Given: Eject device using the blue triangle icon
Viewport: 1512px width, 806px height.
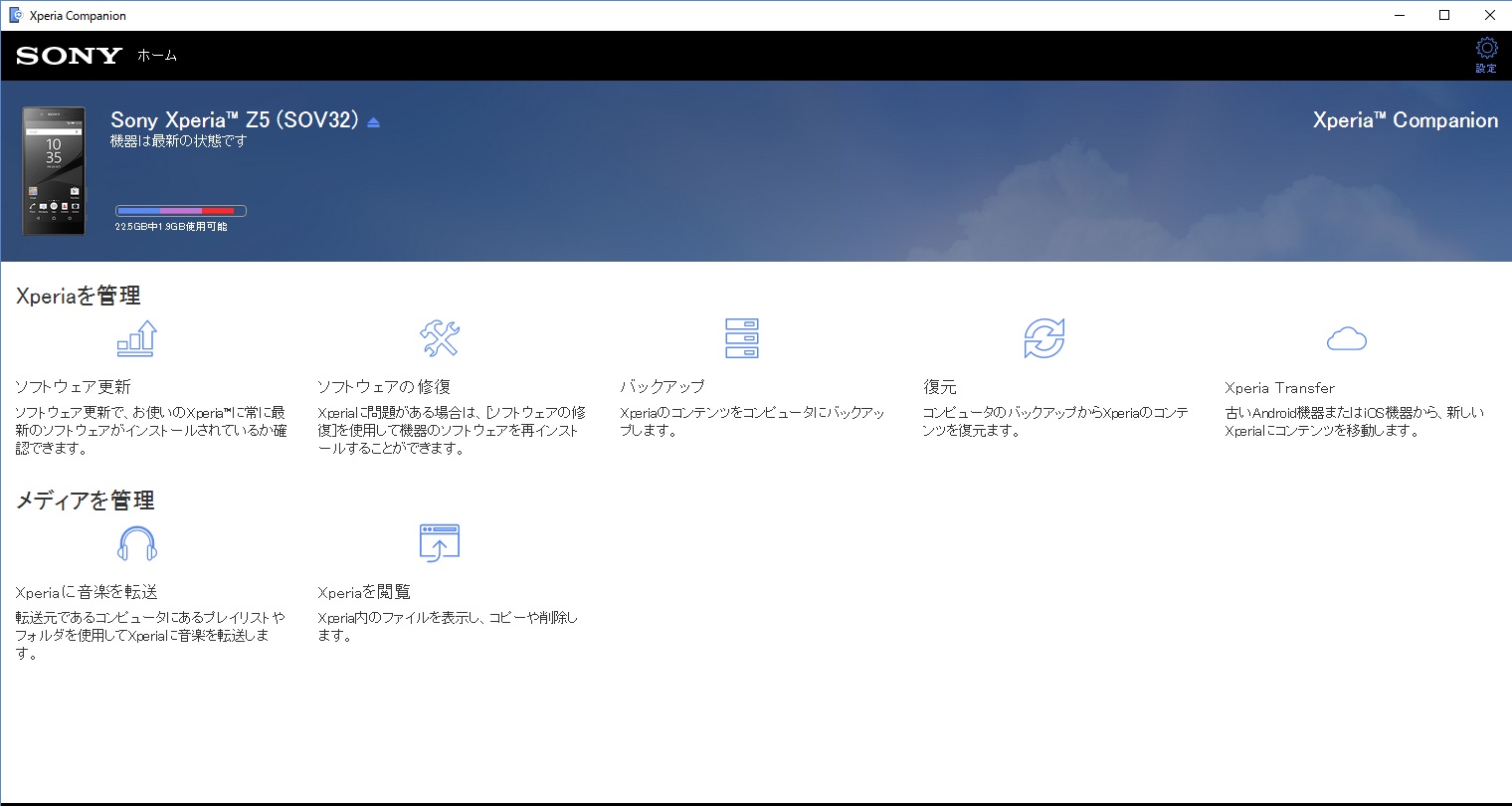Looking at the screenshot, I should tap(374, 122).
